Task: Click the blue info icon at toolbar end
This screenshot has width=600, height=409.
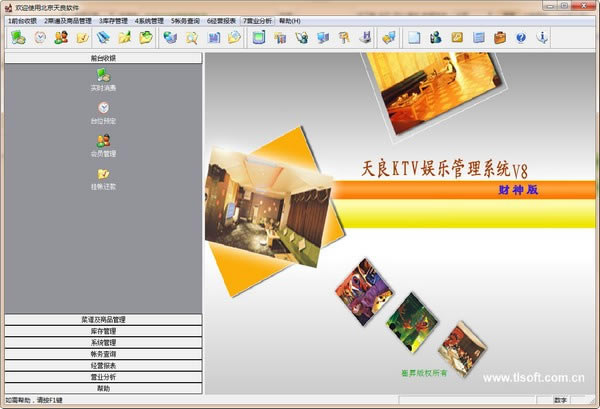Action: (x=543, y=37)
